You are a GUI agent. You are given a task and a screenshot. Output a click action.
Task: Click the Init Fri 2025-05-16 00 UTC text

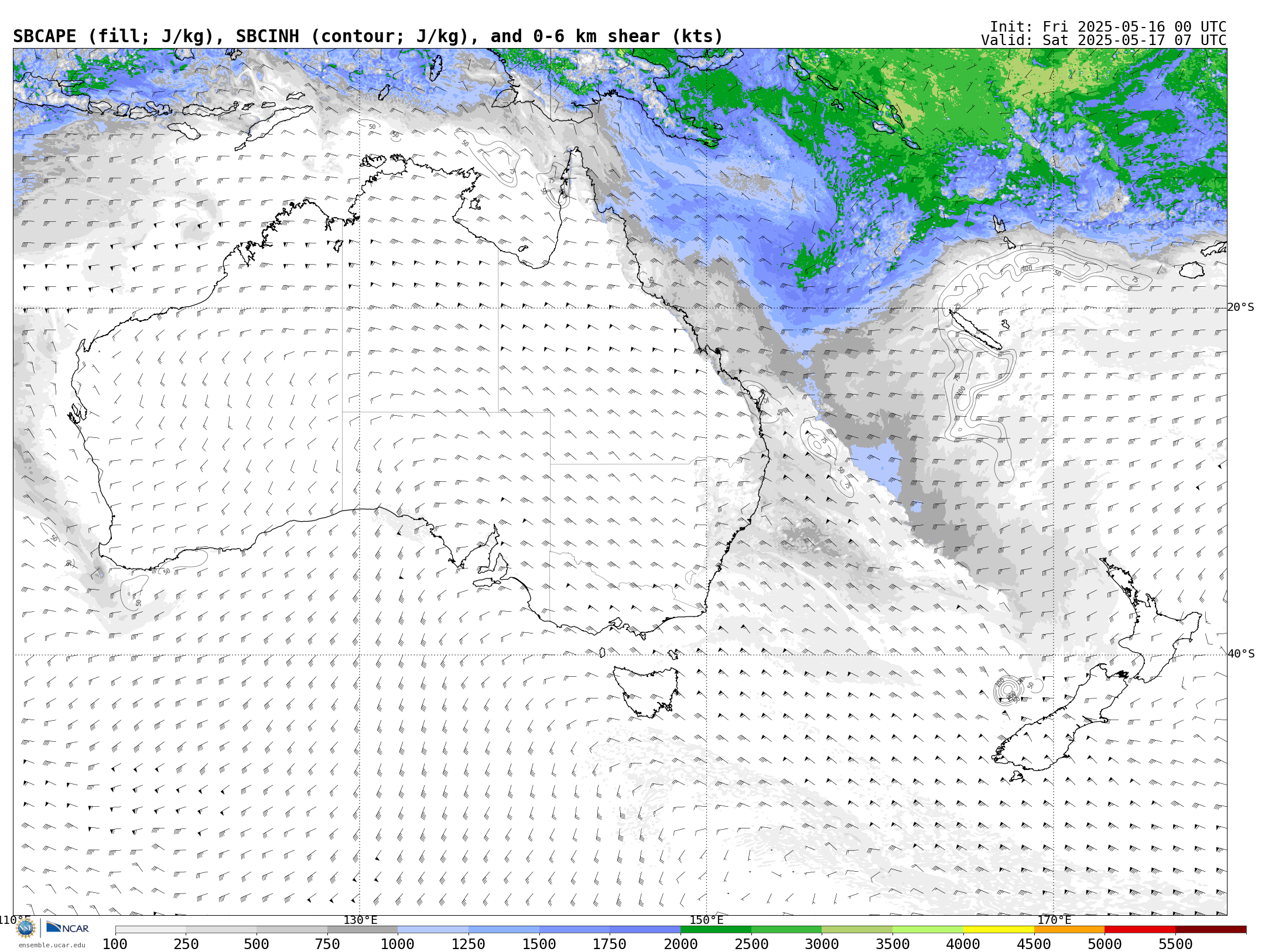coord(1108,27)
